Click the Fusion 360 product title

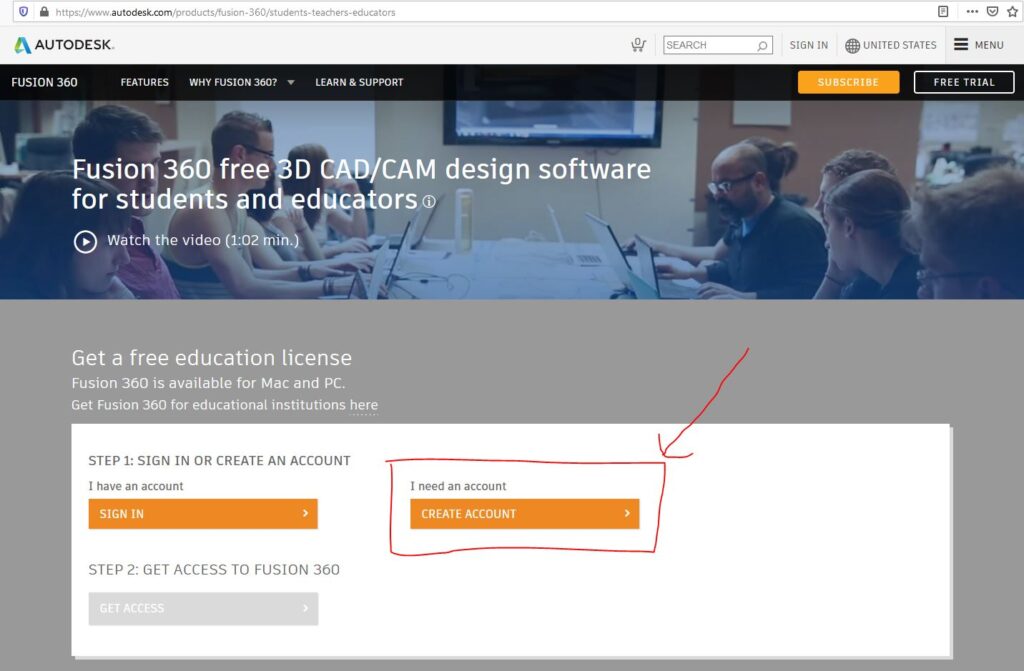click(44, 82)
